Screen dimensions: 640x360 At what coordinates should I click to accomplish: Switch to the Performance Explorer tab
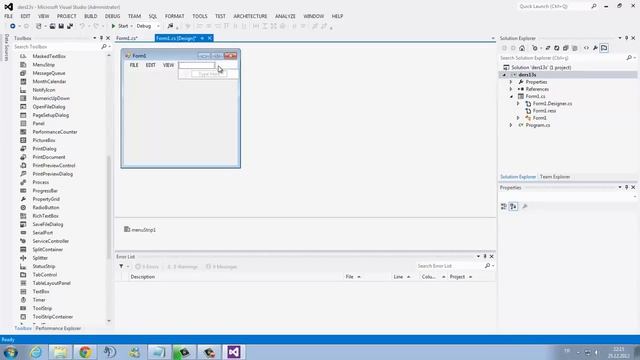[x=58, y=328]
